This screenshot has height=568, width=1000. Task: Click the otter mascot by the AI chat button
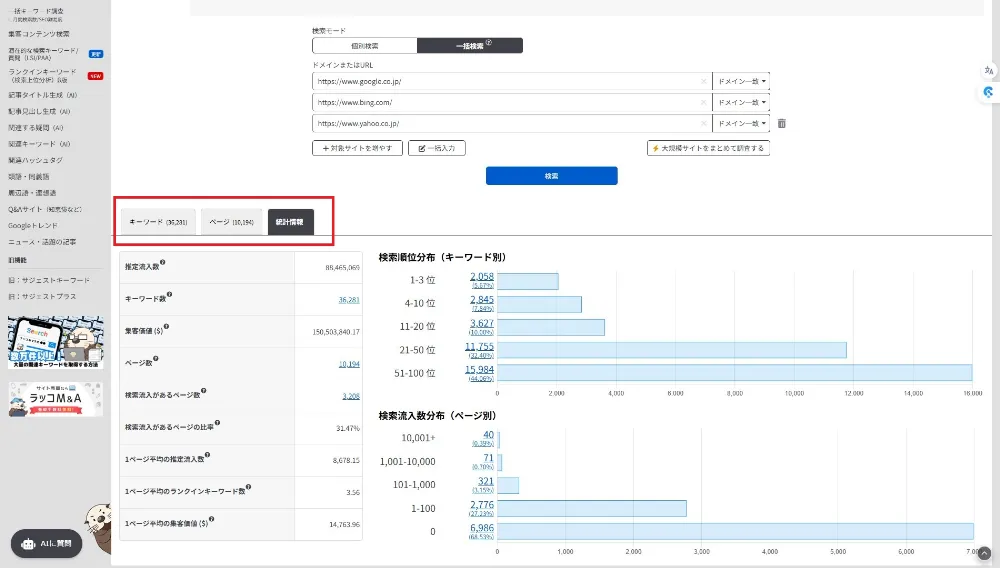tap(99, 527)
